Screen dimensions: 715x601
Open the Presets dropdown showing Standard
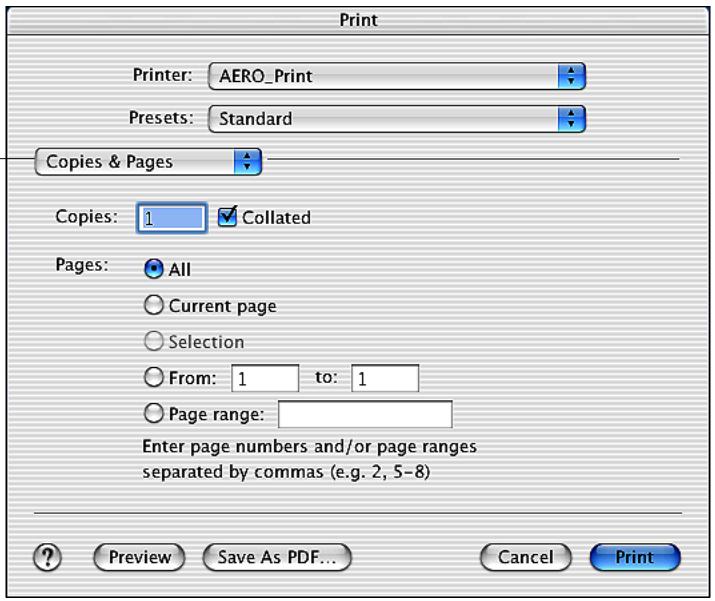point(397,119)
